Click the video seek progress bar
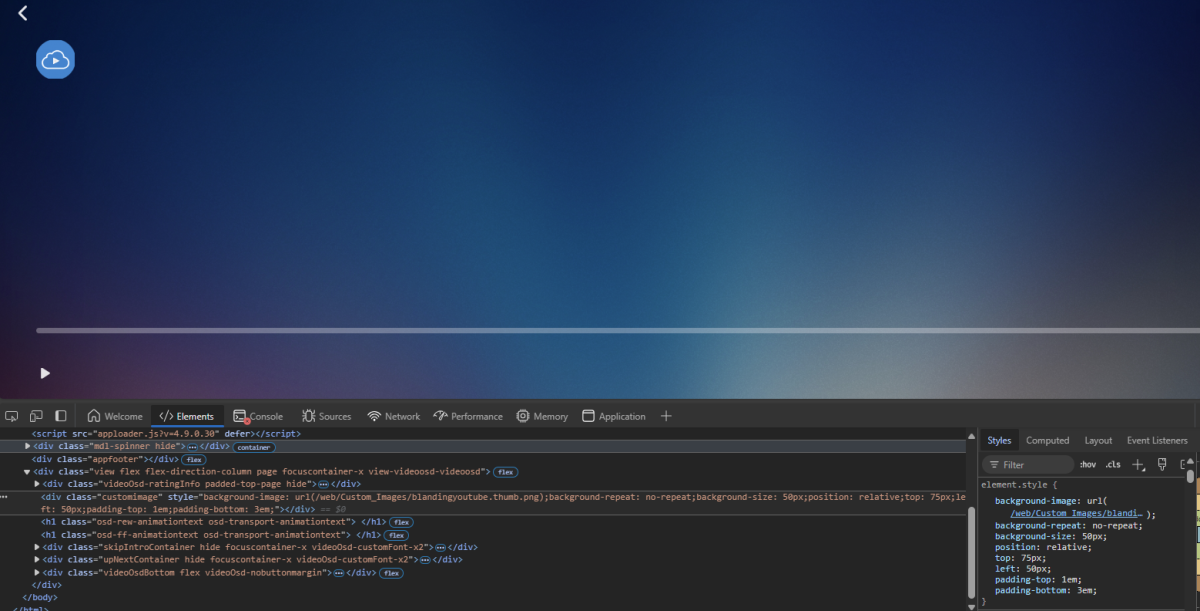The height and width of the screenshot is (611, 1200). point(600,330)
